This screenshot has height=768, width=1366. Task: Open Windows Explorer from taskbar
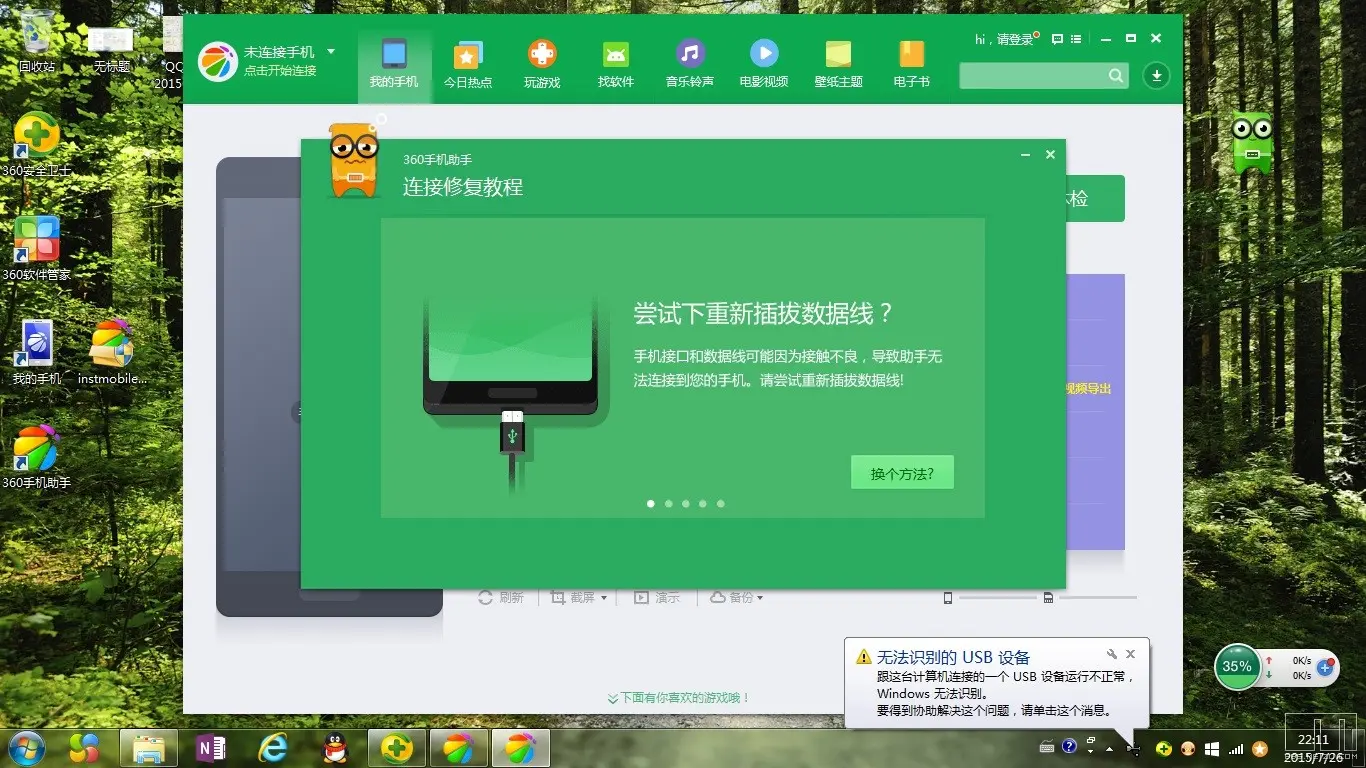[x=149, y=748]
